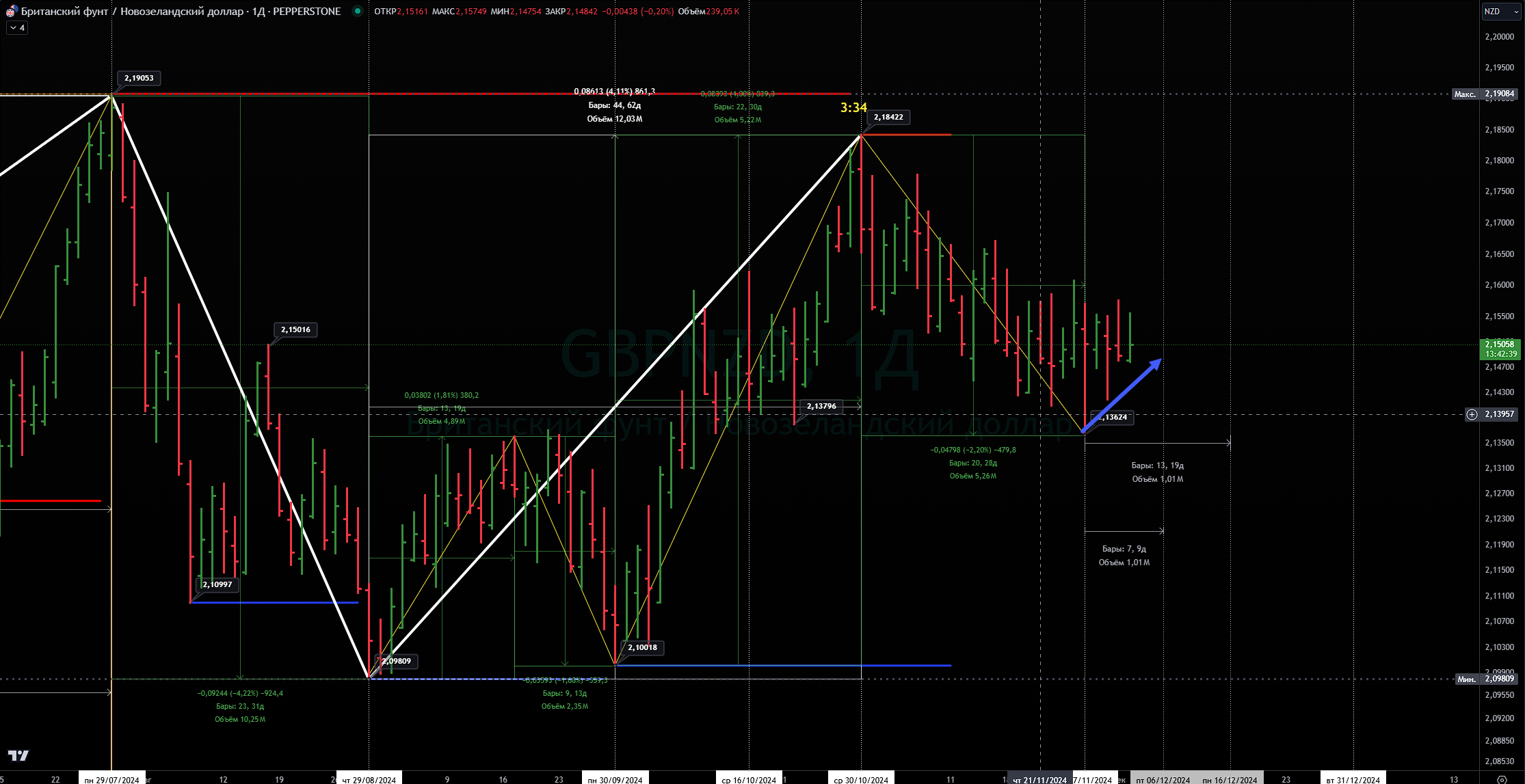Select the 2,15016 price label

pyautogui.click(x=295, y=329)
